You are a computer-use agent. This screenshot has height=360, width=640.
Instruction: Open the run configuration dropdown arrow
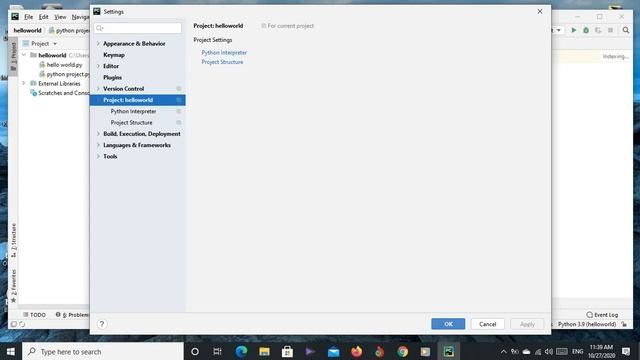(559, 30)
